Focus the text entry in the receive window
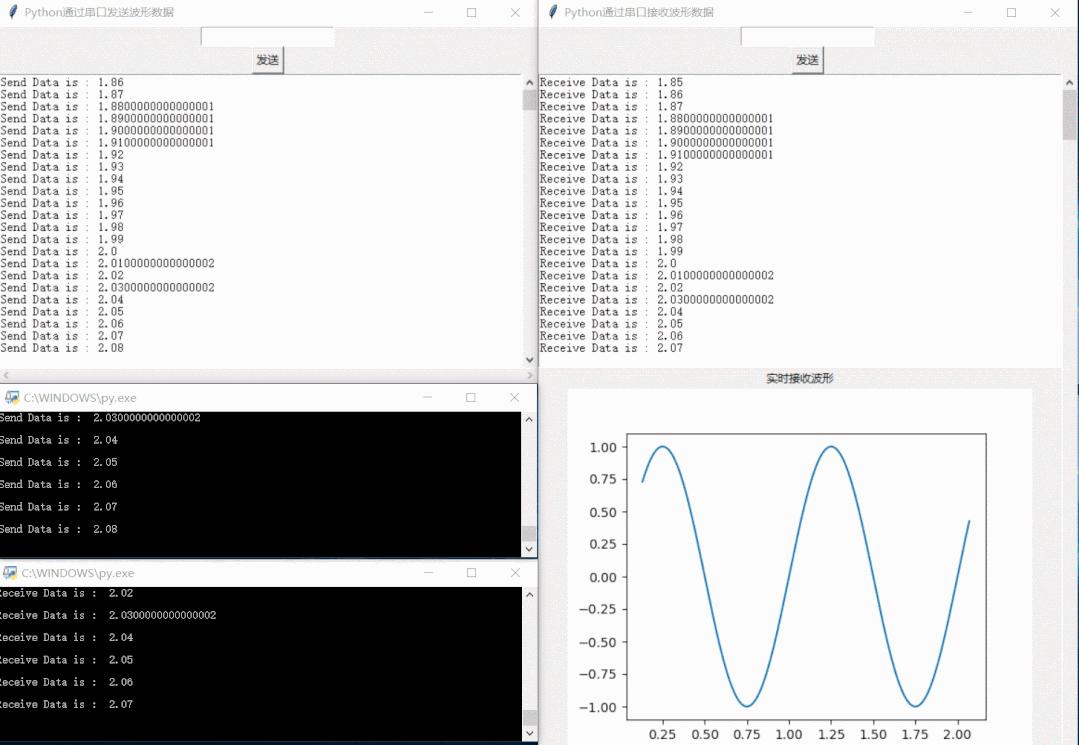1079x745 pixels. coord(807,37)
